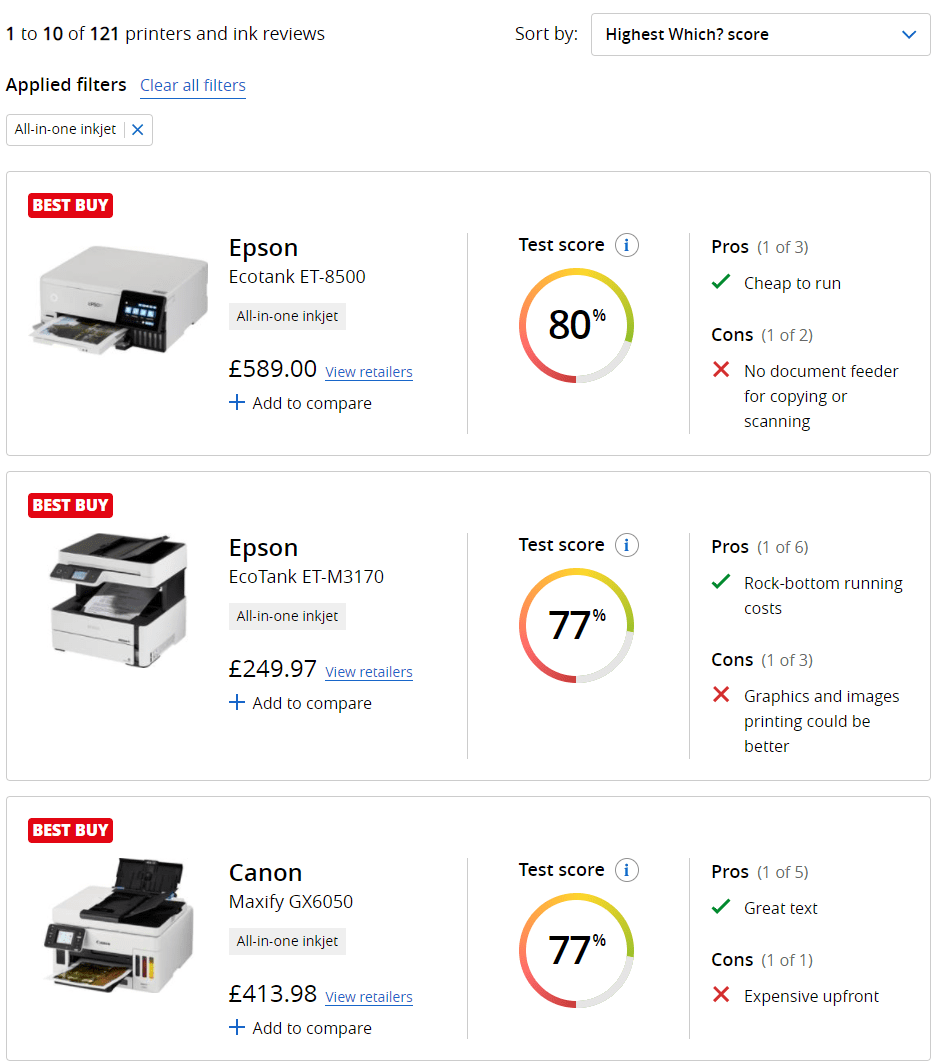View retailers for Epson EcoTank ET-M3170

pos(369,672)
